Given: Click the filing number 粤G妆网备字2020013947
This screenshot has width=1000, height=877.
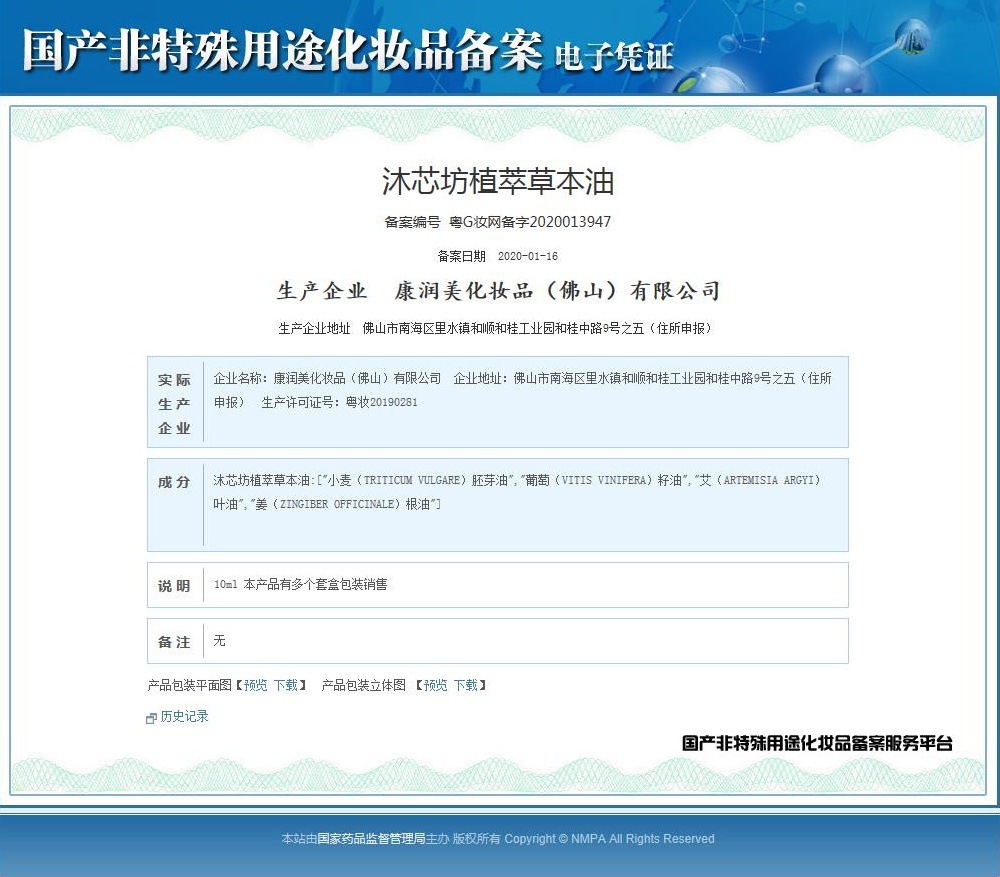Looking at the screenshot, I should coord(530,222).
